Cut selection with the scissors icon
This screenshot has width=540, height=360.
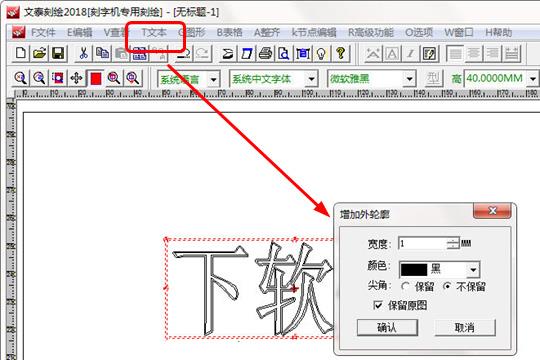[83, 53]
